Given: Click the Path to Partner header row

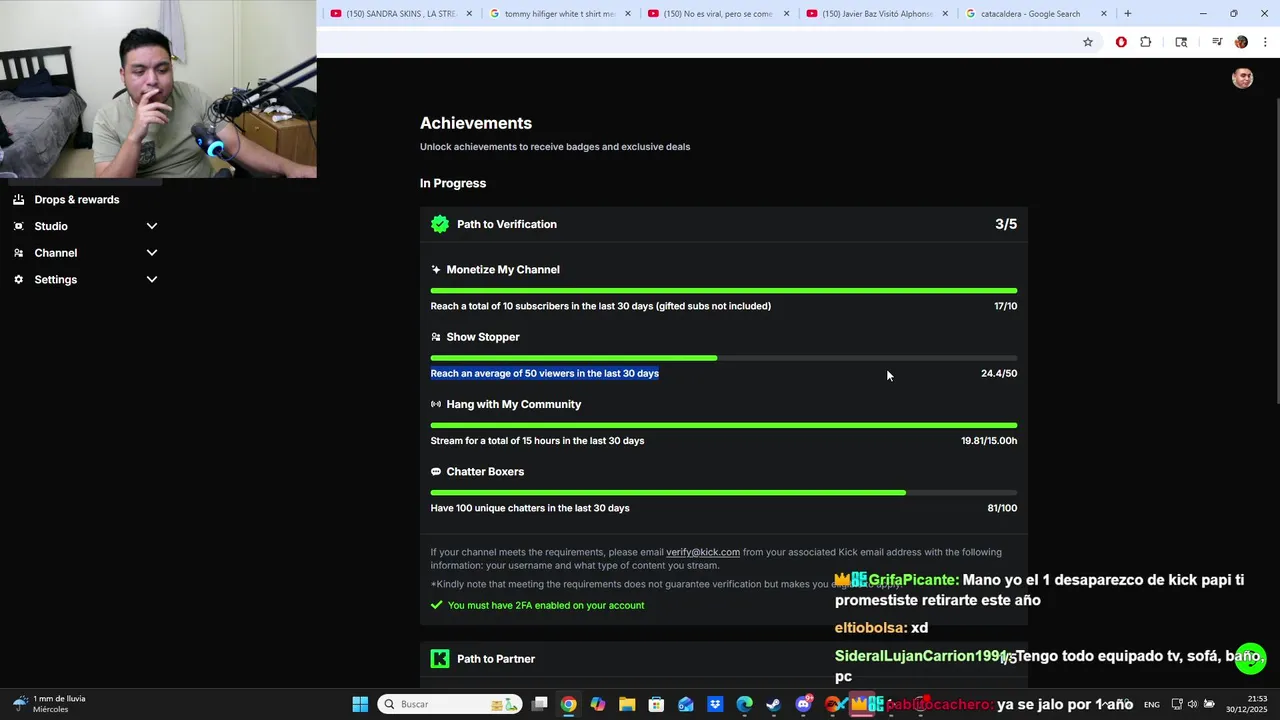Looking at the screenshot, I should coord(724,658).
